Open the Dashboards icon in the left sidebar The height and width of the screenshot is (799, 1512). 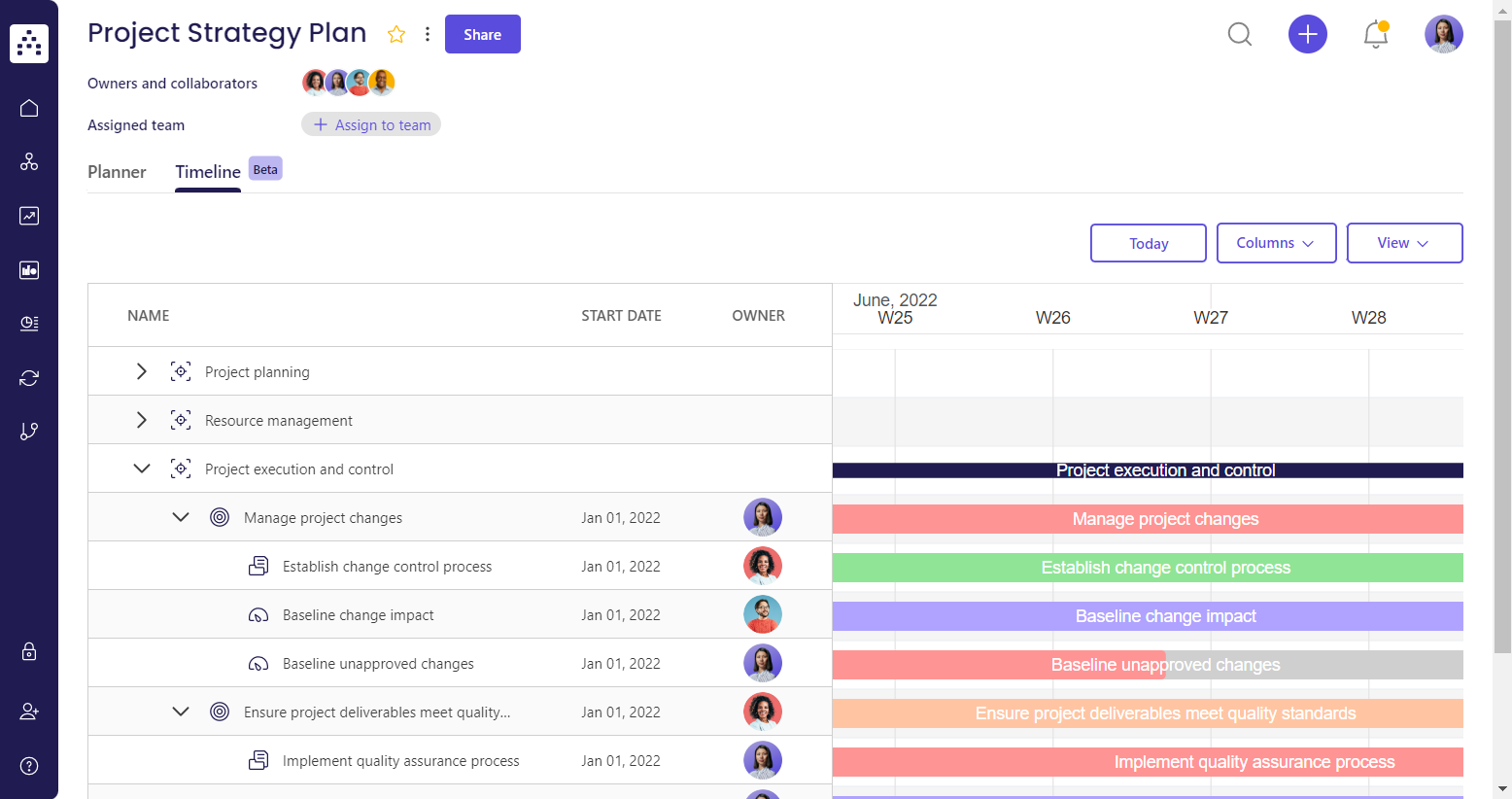pyautogui.click(x=27, y=270)
